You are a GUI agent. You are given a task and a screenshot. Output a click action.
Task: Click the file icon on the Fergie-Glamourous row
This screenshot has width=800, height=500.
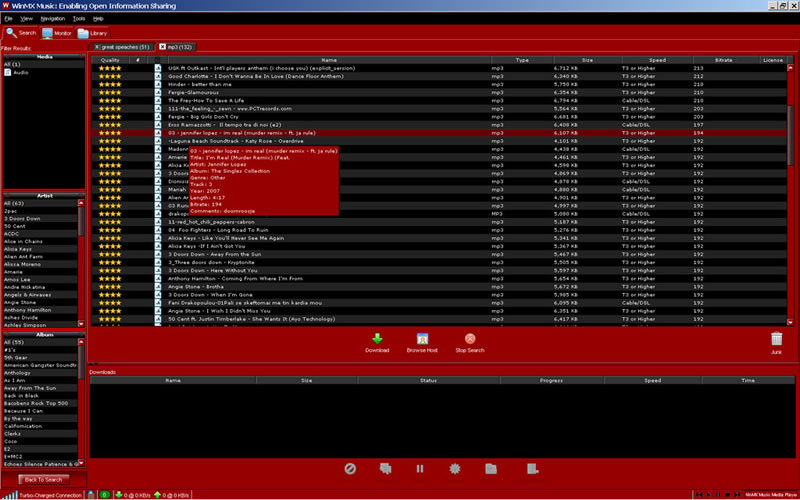[x=158, y=92]
